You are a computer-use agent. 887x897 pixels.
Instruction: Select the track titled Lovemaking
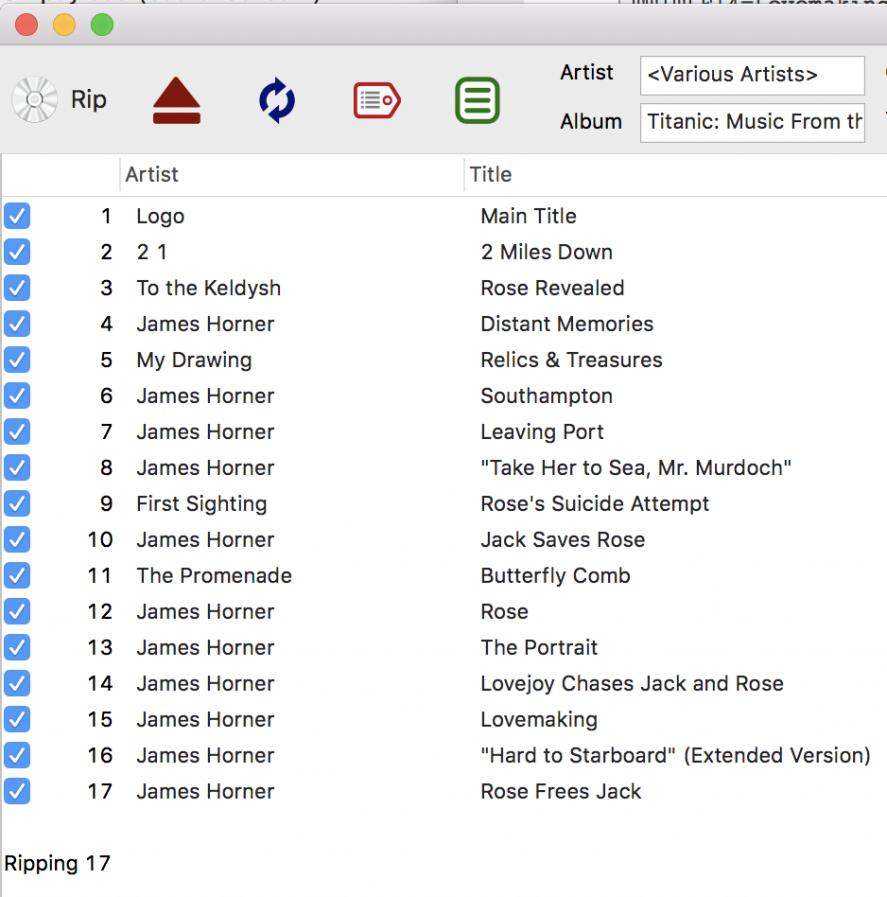tap(538, 719)
